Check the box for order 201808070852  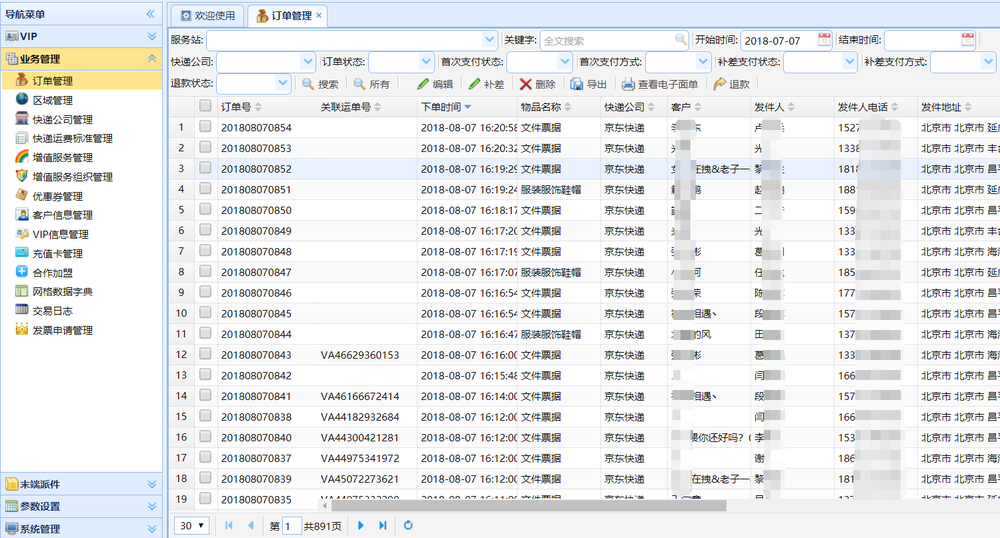click(205, 168)
